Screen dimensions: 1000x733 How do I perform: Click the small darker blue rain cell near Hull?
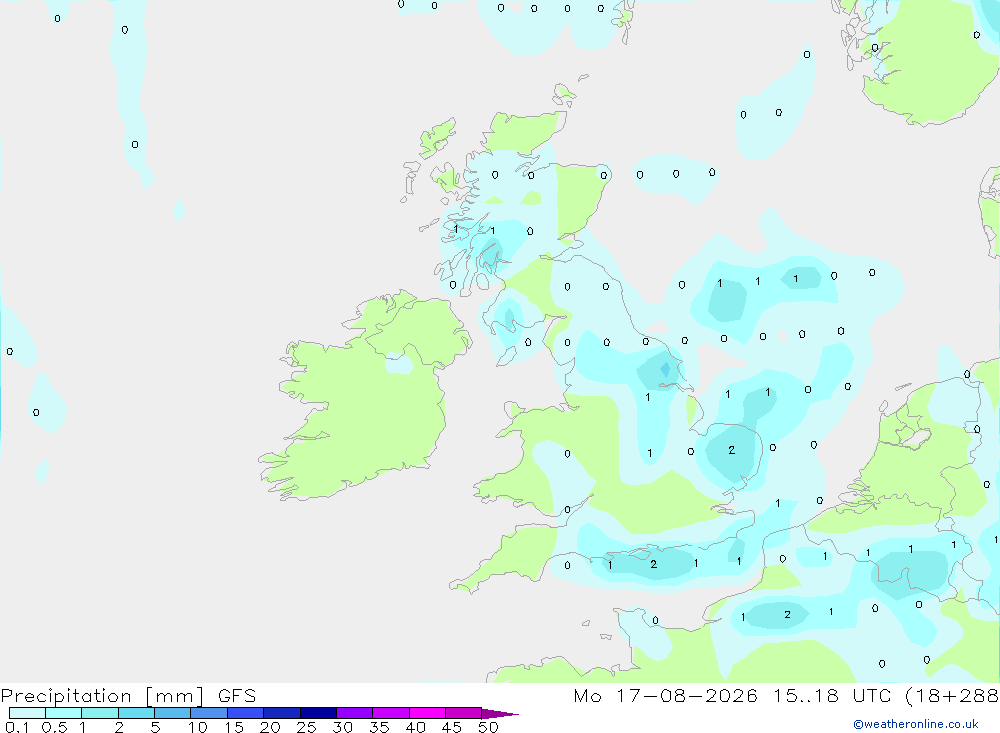click(x=665, y=369)
